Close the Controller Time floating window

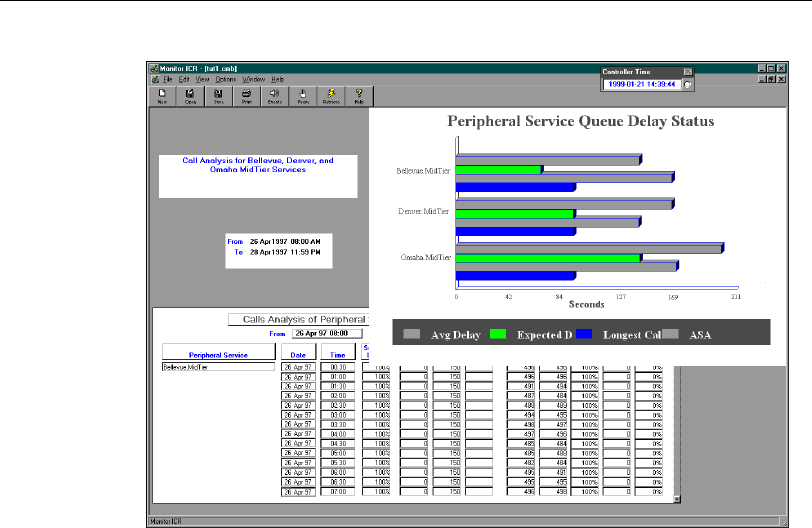pos(687,72)
